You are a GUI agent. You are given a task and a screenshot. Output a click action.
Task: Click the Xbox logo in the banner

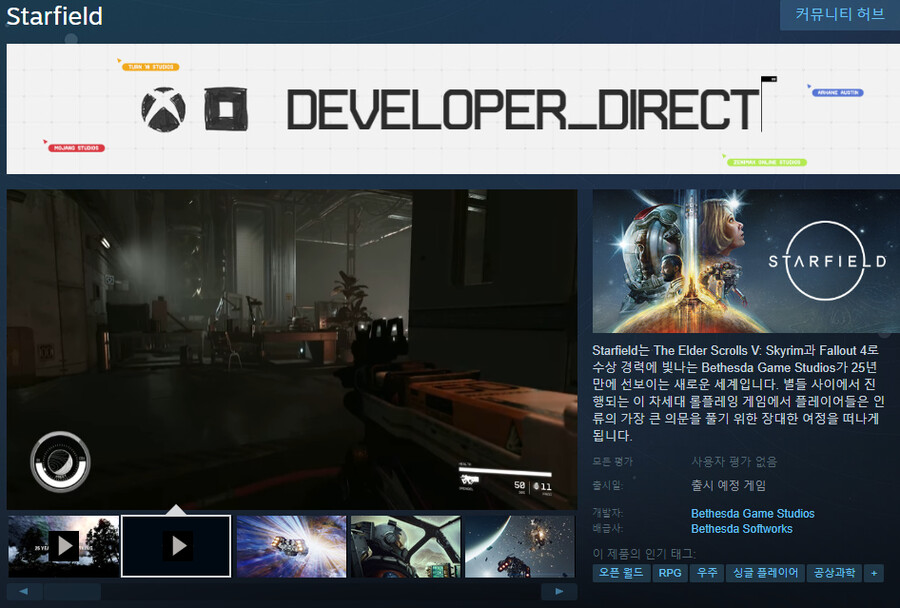coord(164,109)
